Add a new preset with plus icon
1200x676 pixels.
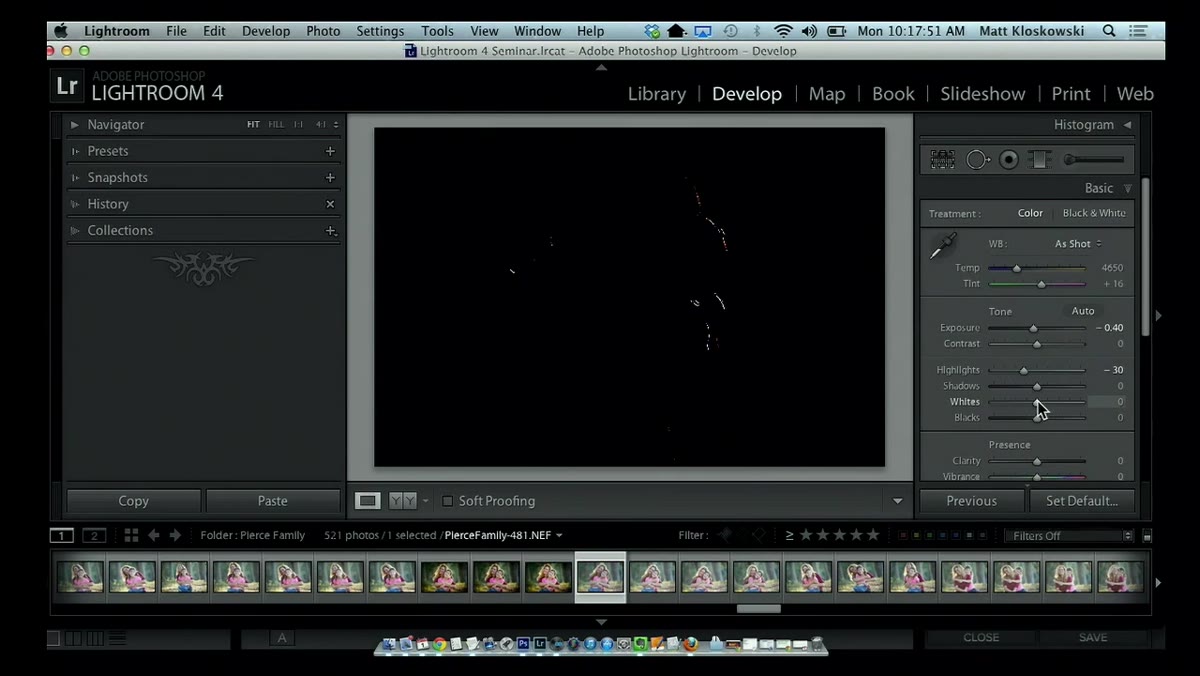330,151
